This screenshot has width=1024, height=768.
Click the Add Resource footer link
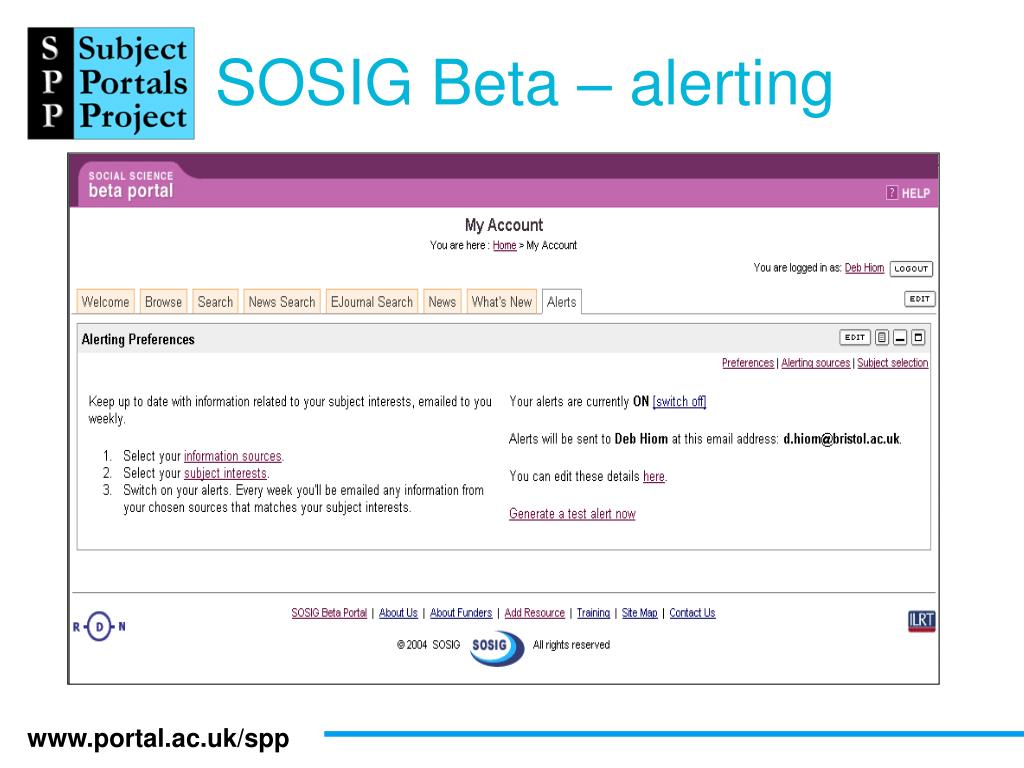535,613
